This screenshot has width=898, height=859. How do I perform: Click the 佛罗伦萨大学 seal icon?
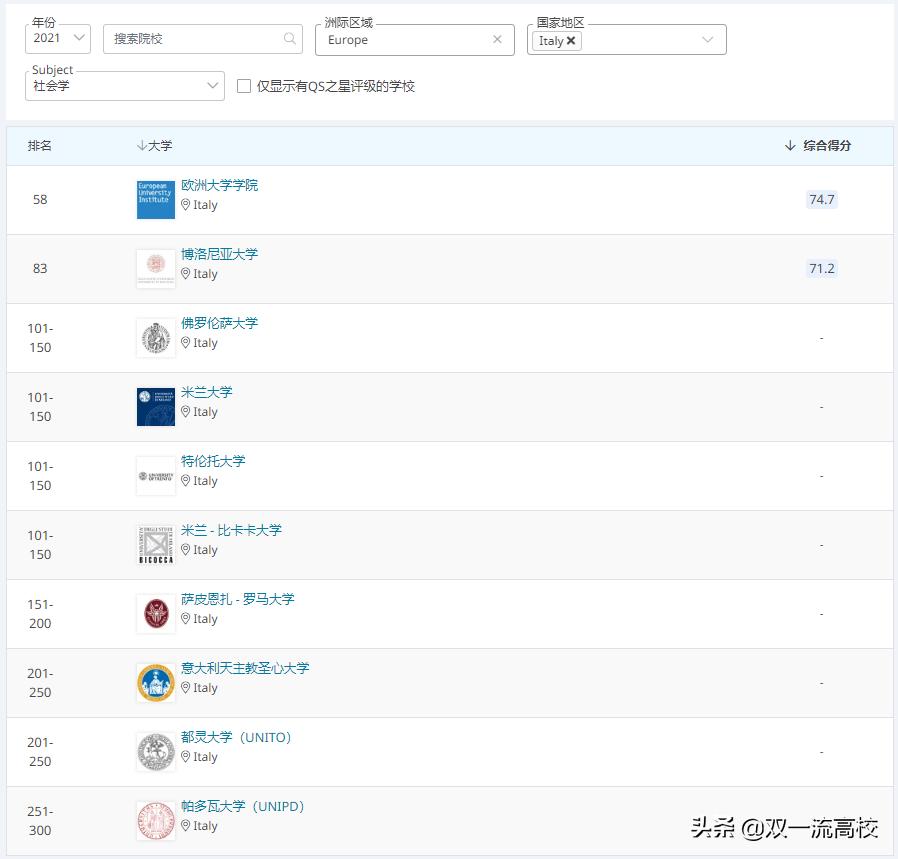tap(155, 336)
